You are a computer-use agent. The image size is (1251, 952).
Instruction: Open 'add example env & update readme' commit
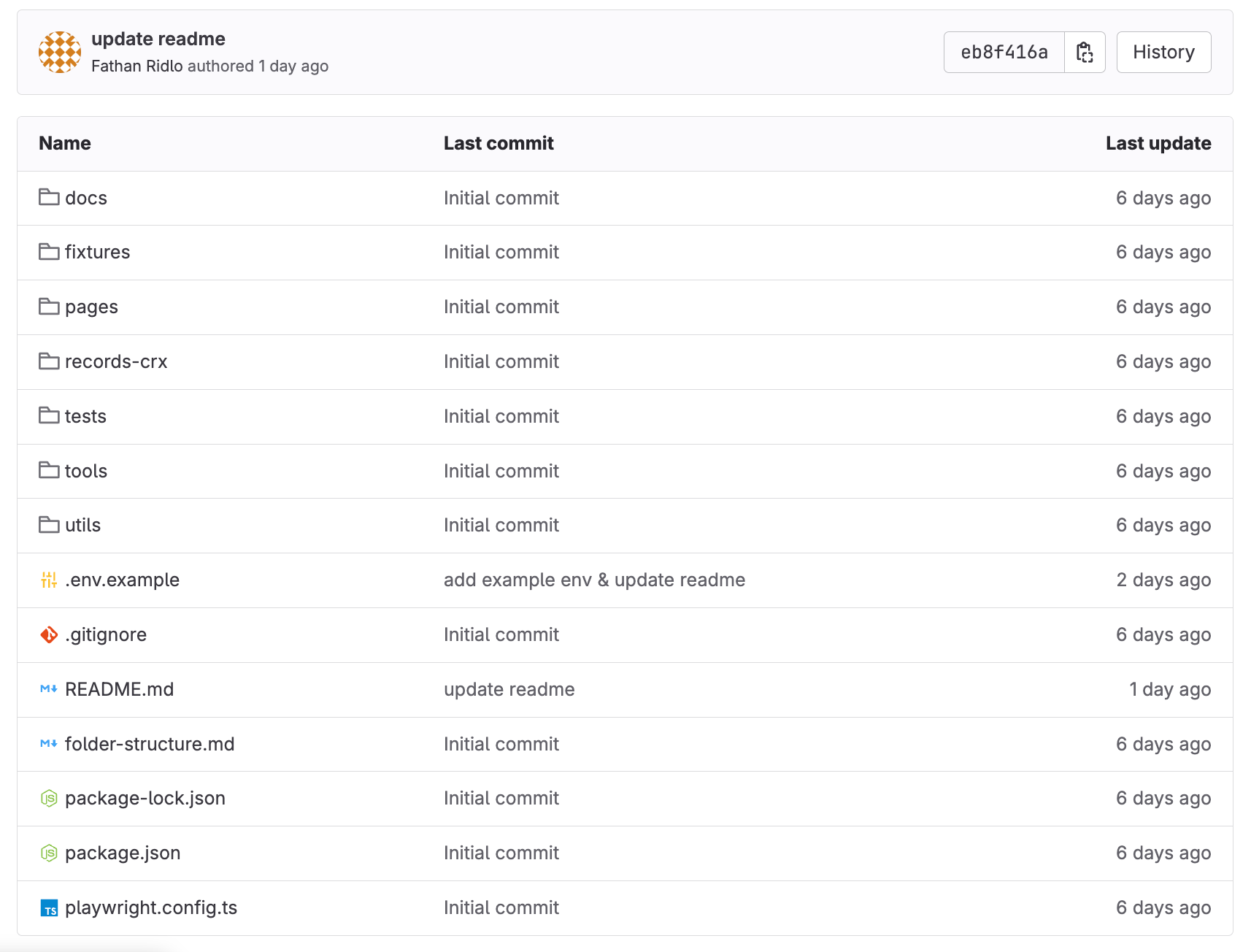(x=594, y=580)
